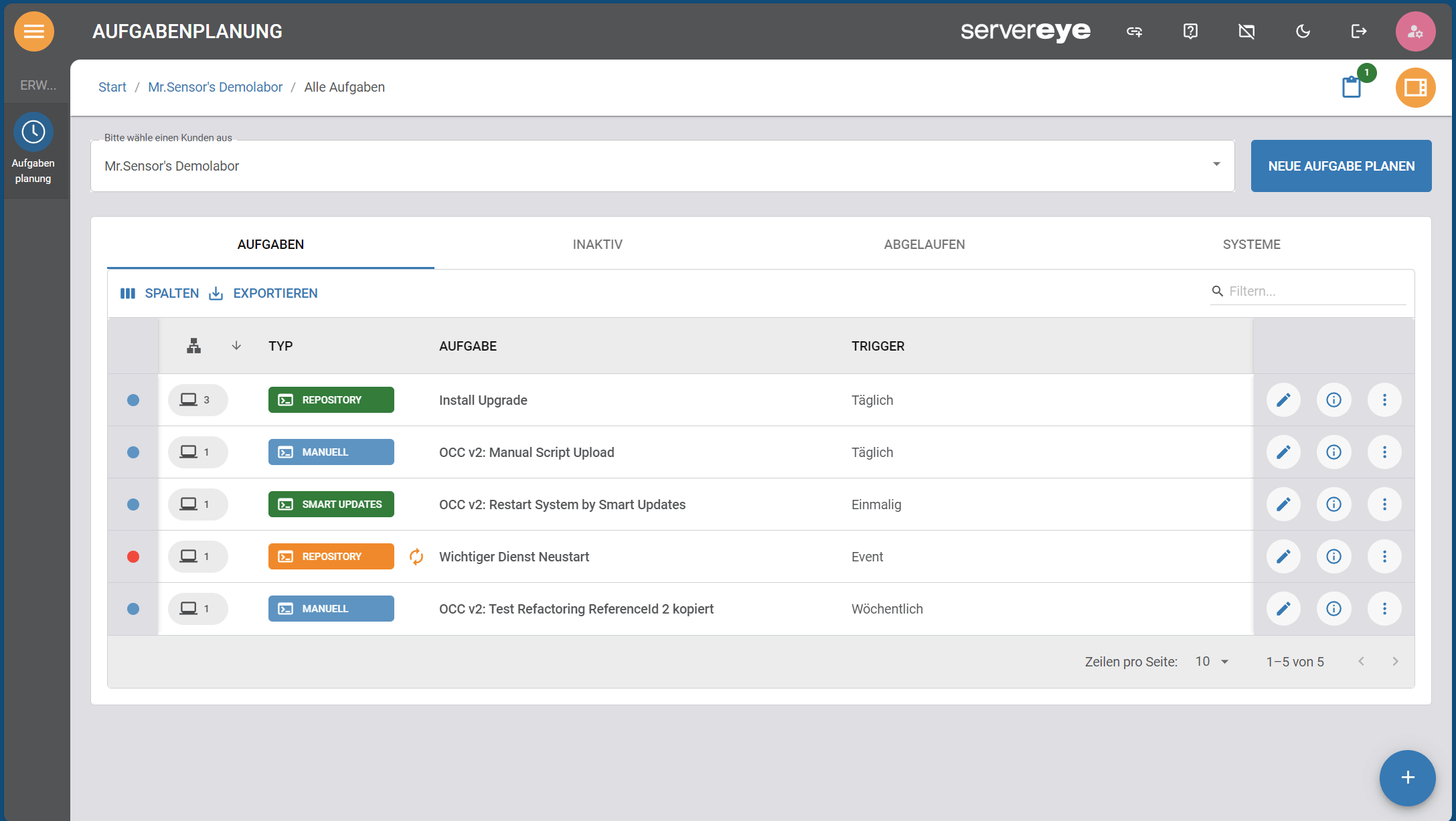This screenshot has height=821, width=1456.
Task: Open more options for Manual Script Upload
Action: coord(1384,452)
